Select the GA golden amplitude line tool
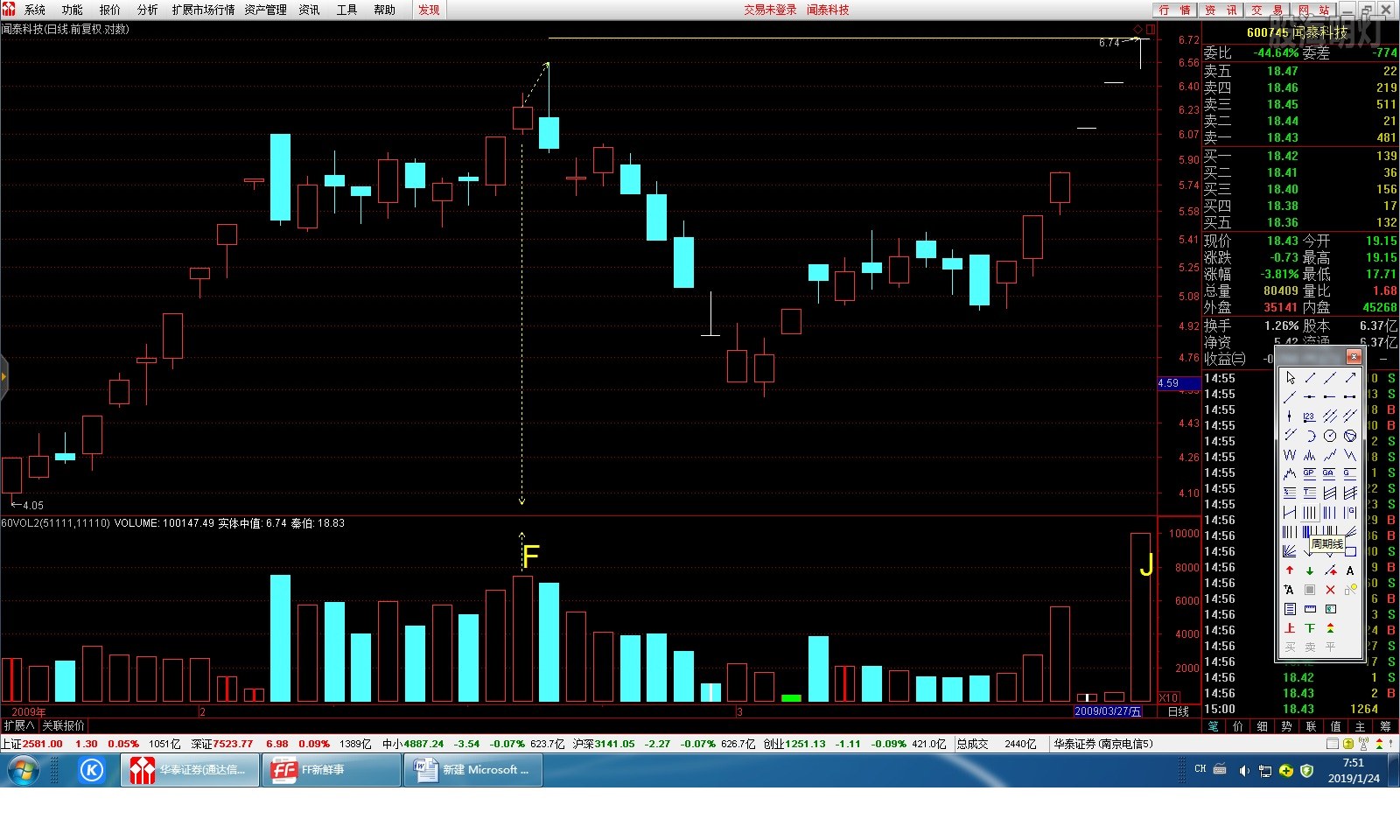Viewport: 1400px width, 840px height. [1330, 473]
